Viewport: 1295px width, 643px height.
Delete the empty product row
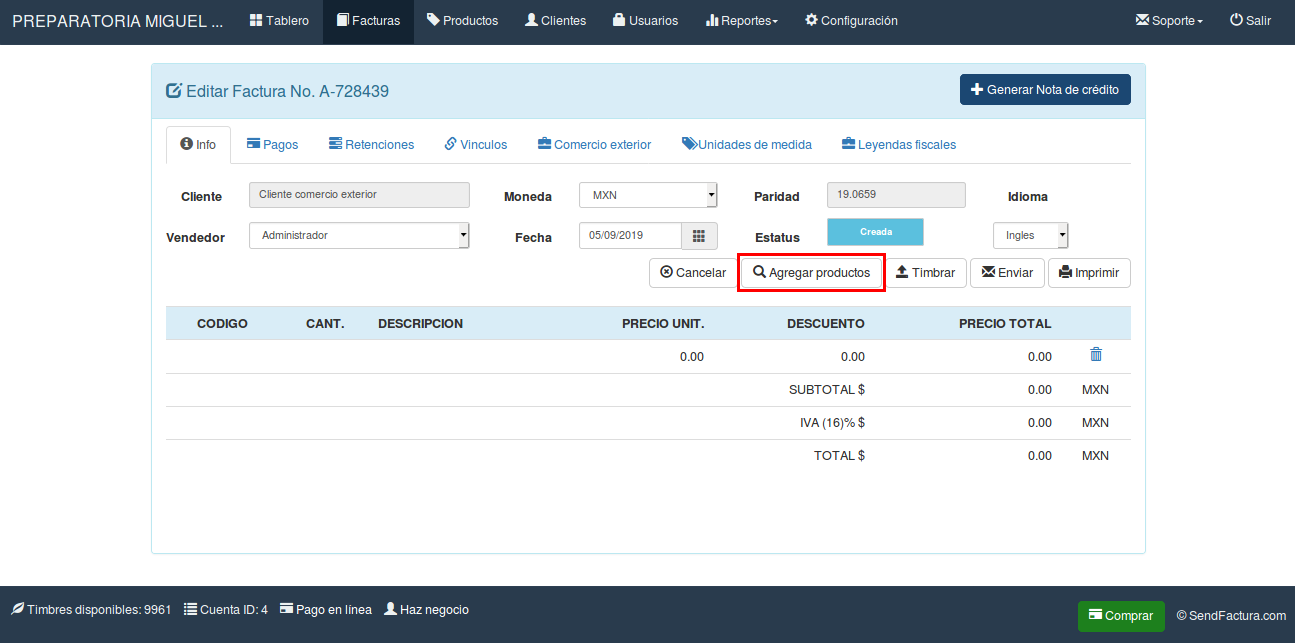[x=1096, y=355]
